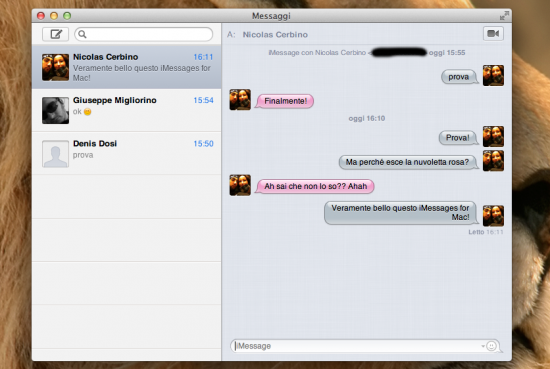Click avatar beside 'prova' sent message

click(x=493, y=75)
